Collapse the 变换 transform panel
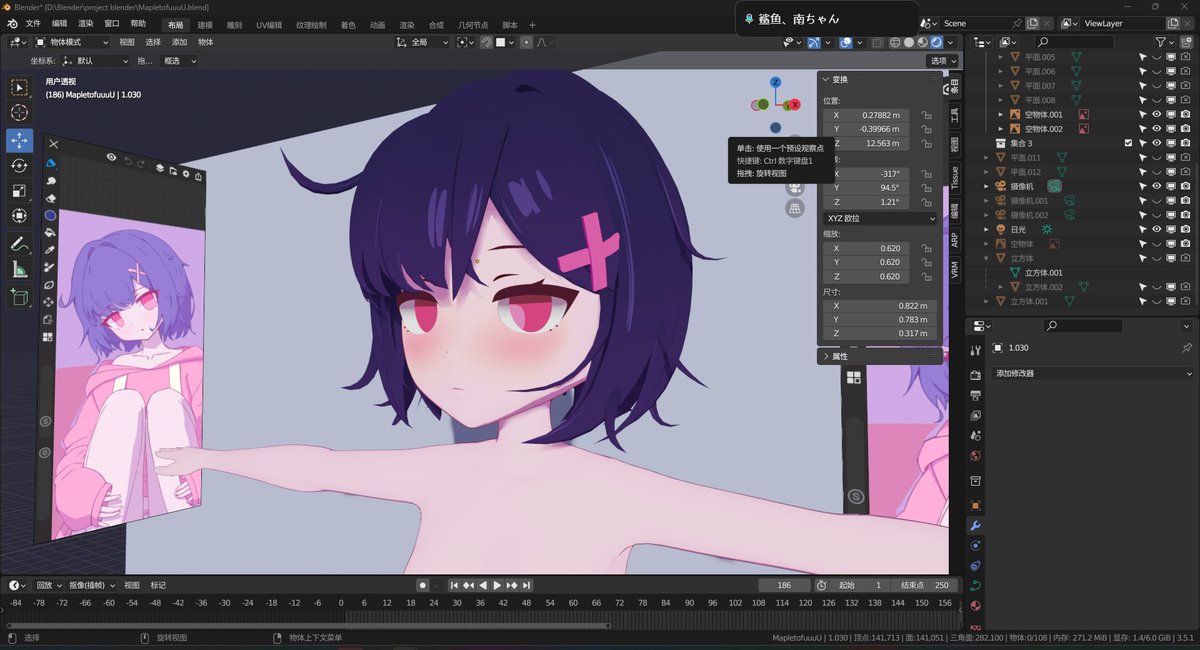 (x=840, y=79)
